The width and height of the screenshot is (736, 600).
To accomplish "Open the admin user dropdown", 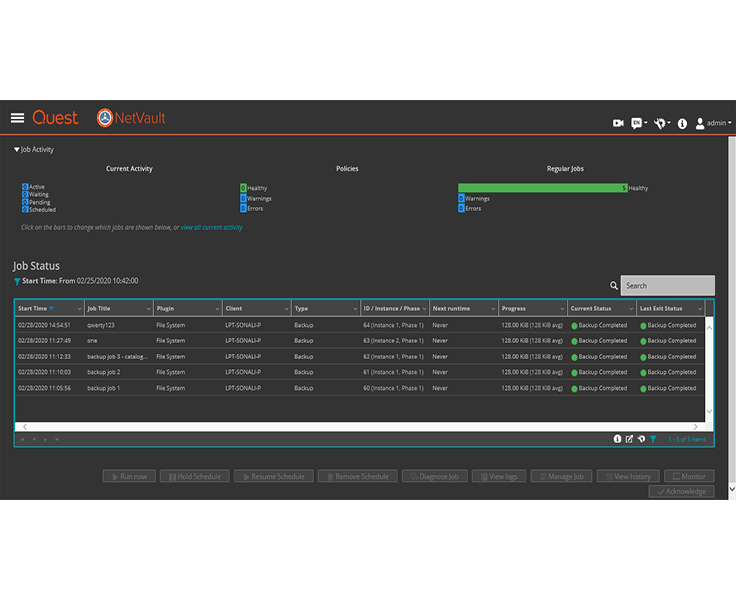I will pos(712,123).
